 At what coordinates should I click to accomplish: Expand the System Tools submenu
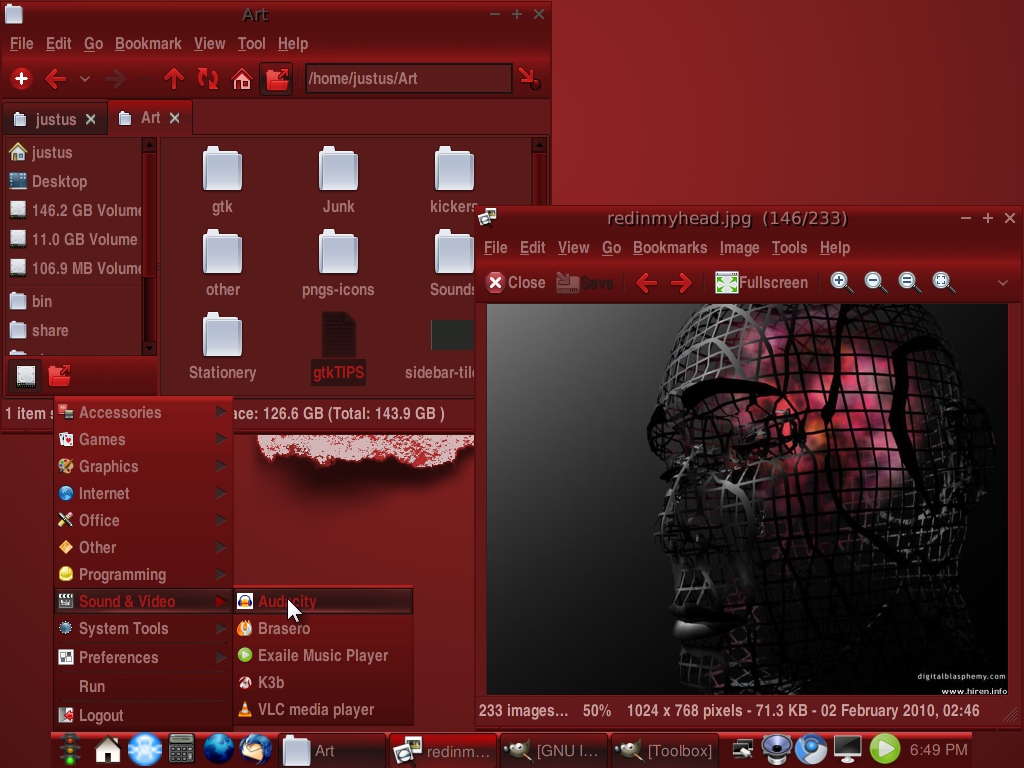(x=143, y=628)
